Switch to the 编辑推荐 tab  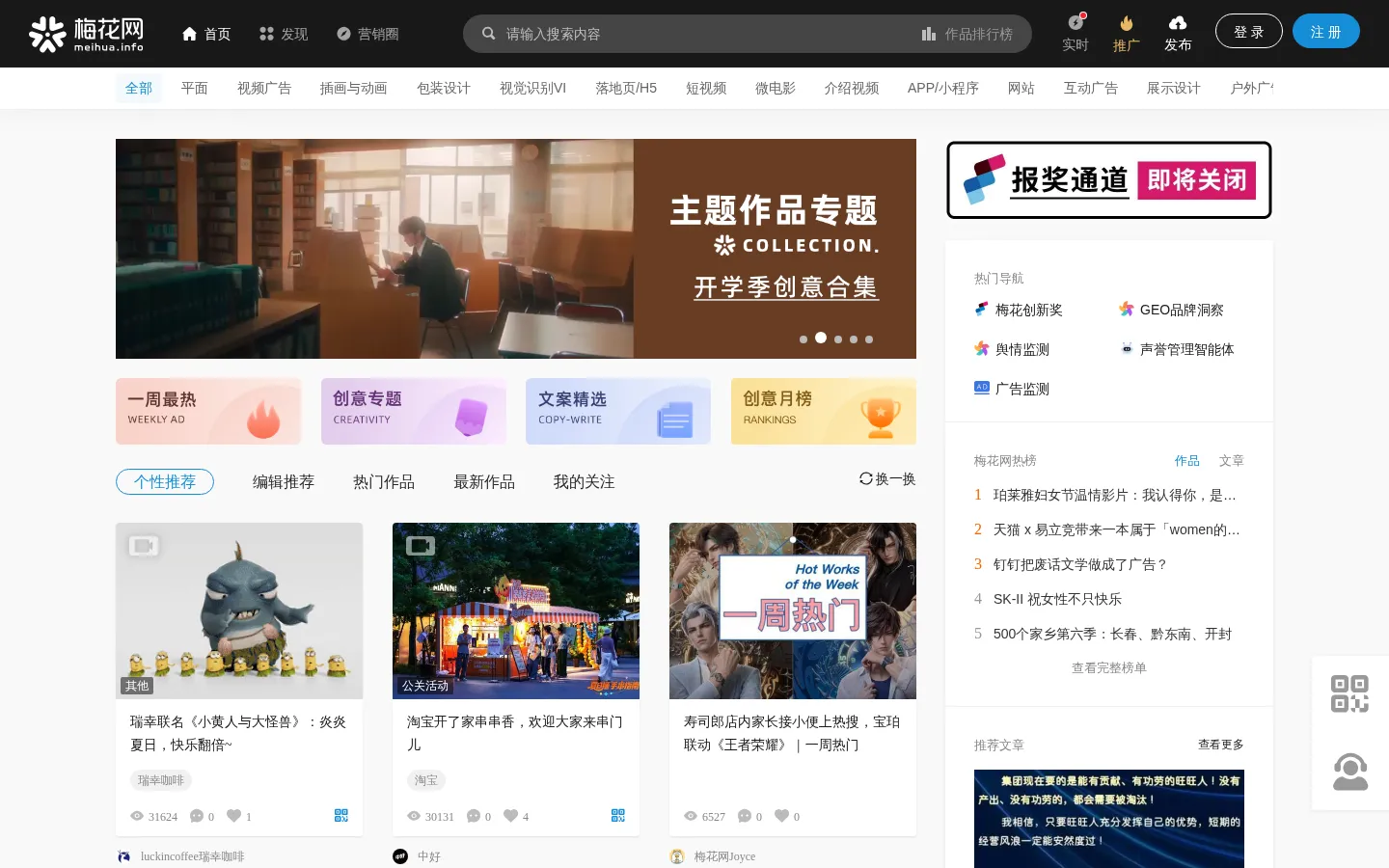pos(284,481)
